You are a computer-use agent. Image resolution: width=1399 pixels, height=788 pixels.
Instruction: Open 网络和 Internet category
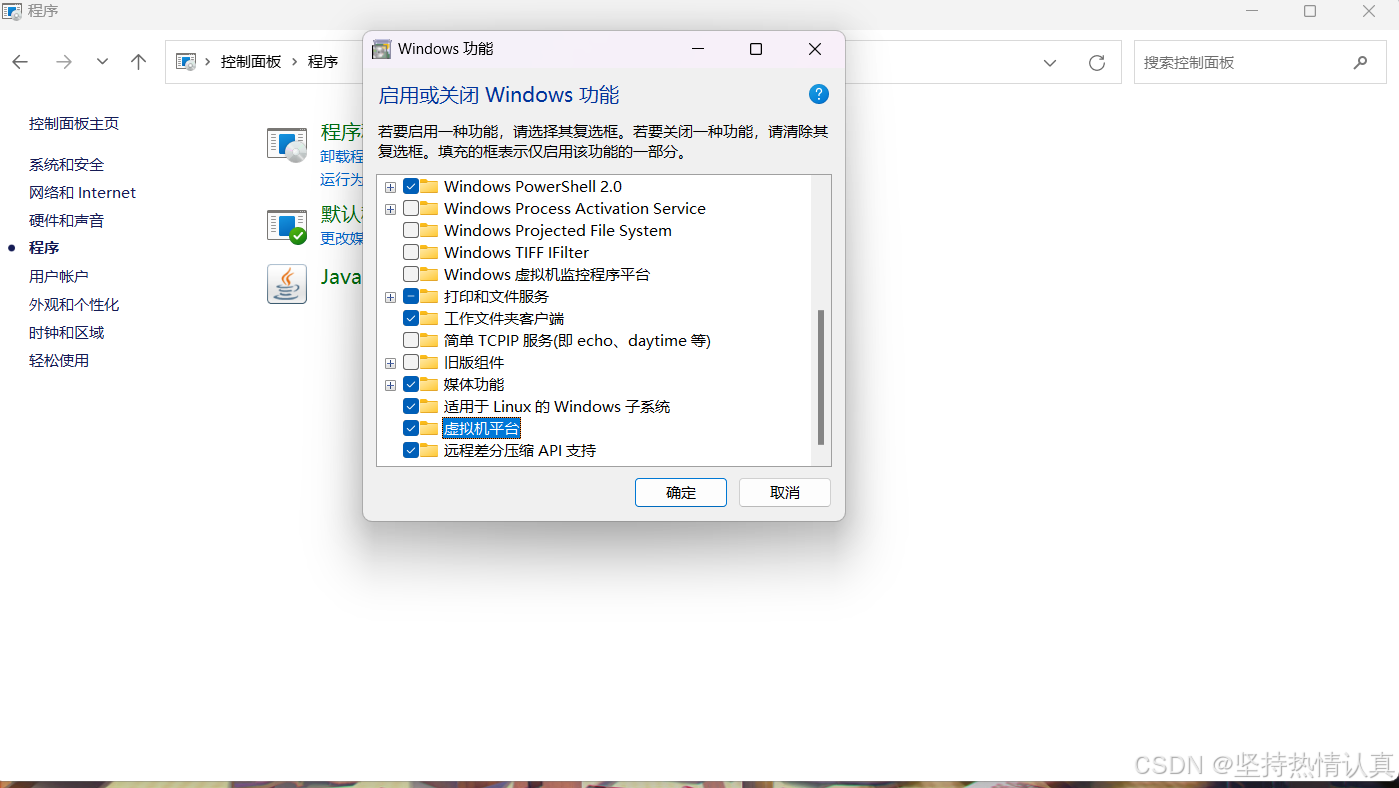click(x=82, y=192)
